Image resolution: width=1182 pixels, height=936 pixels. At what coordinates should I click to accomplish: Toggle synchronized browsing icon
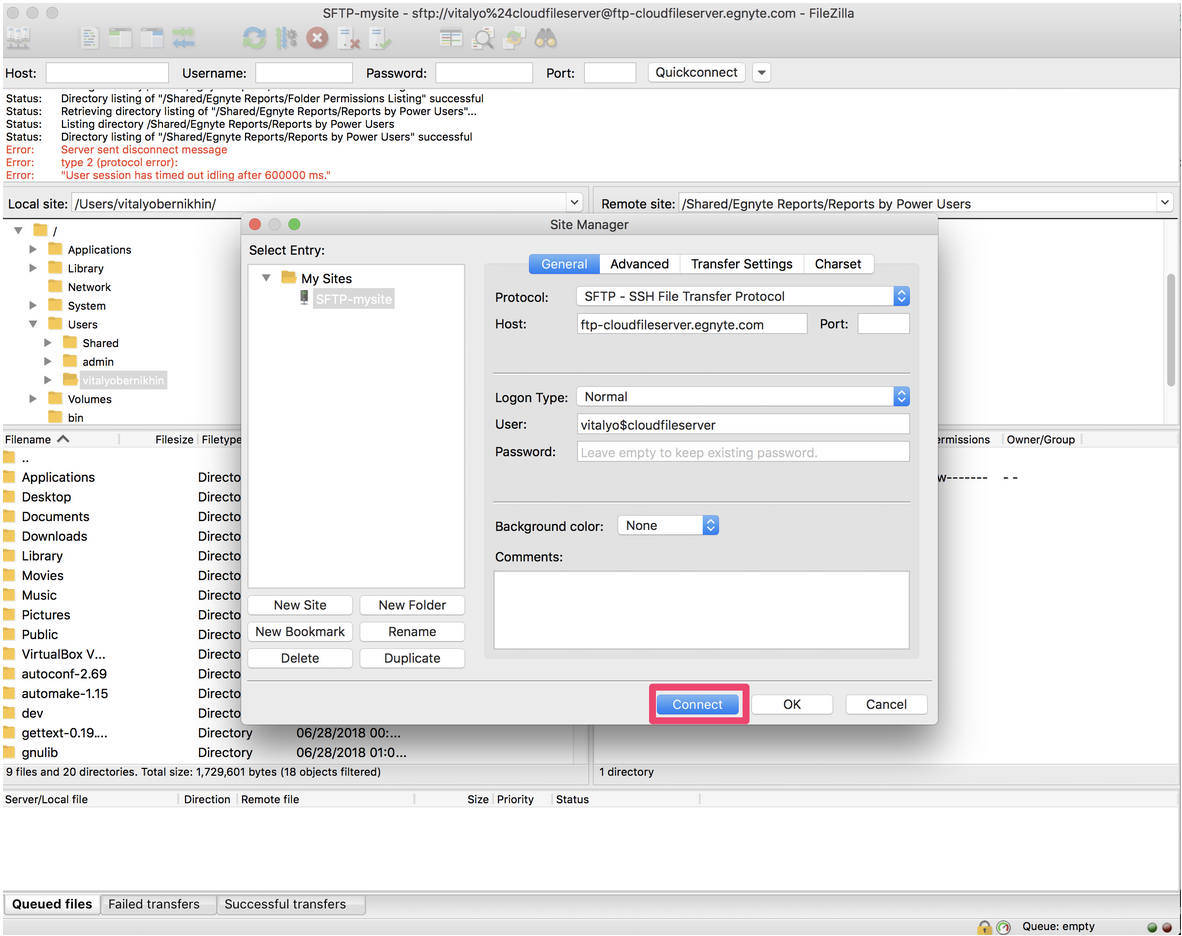pos(514,38)
